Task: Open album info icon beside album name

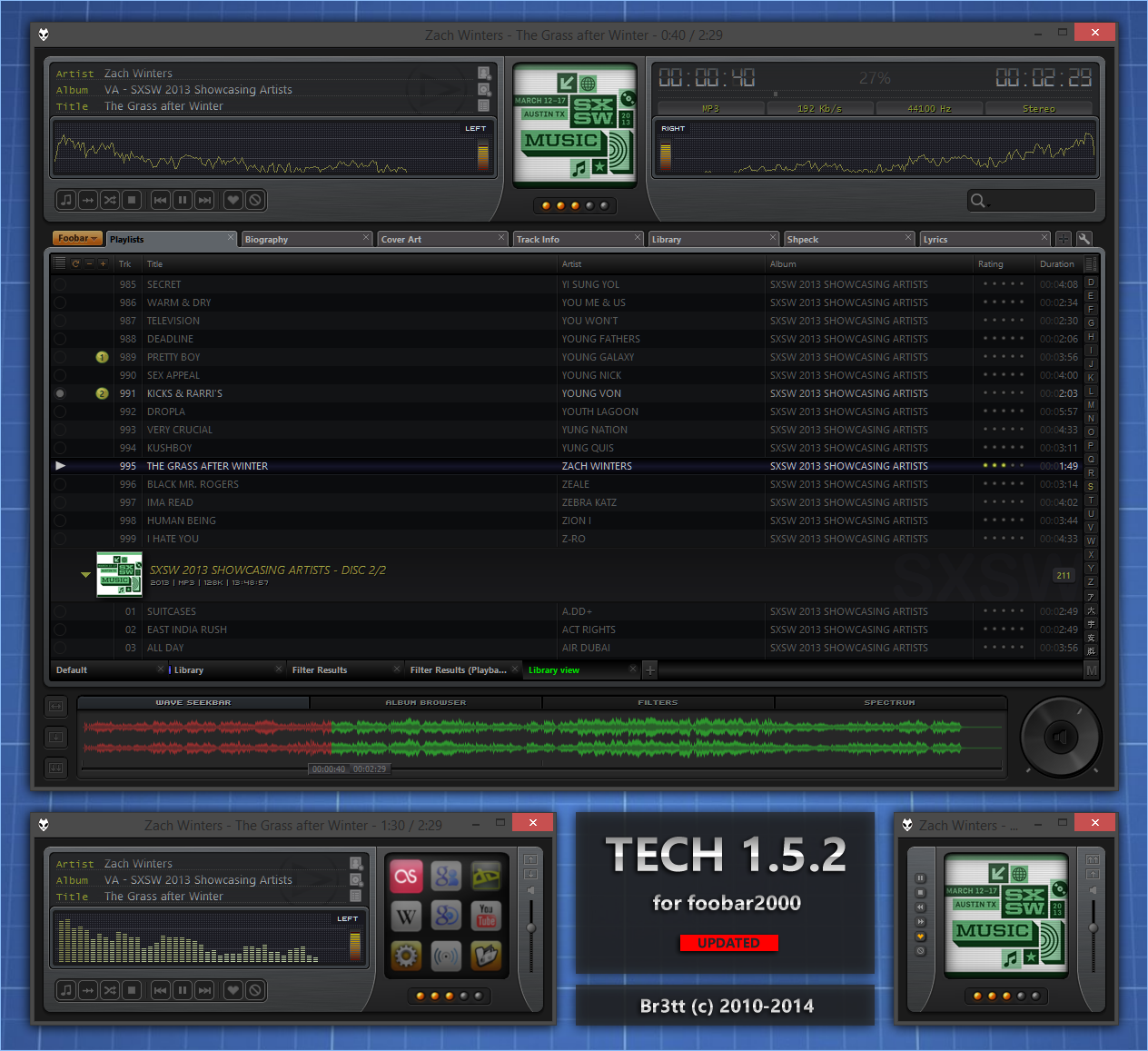Action: 484,90
